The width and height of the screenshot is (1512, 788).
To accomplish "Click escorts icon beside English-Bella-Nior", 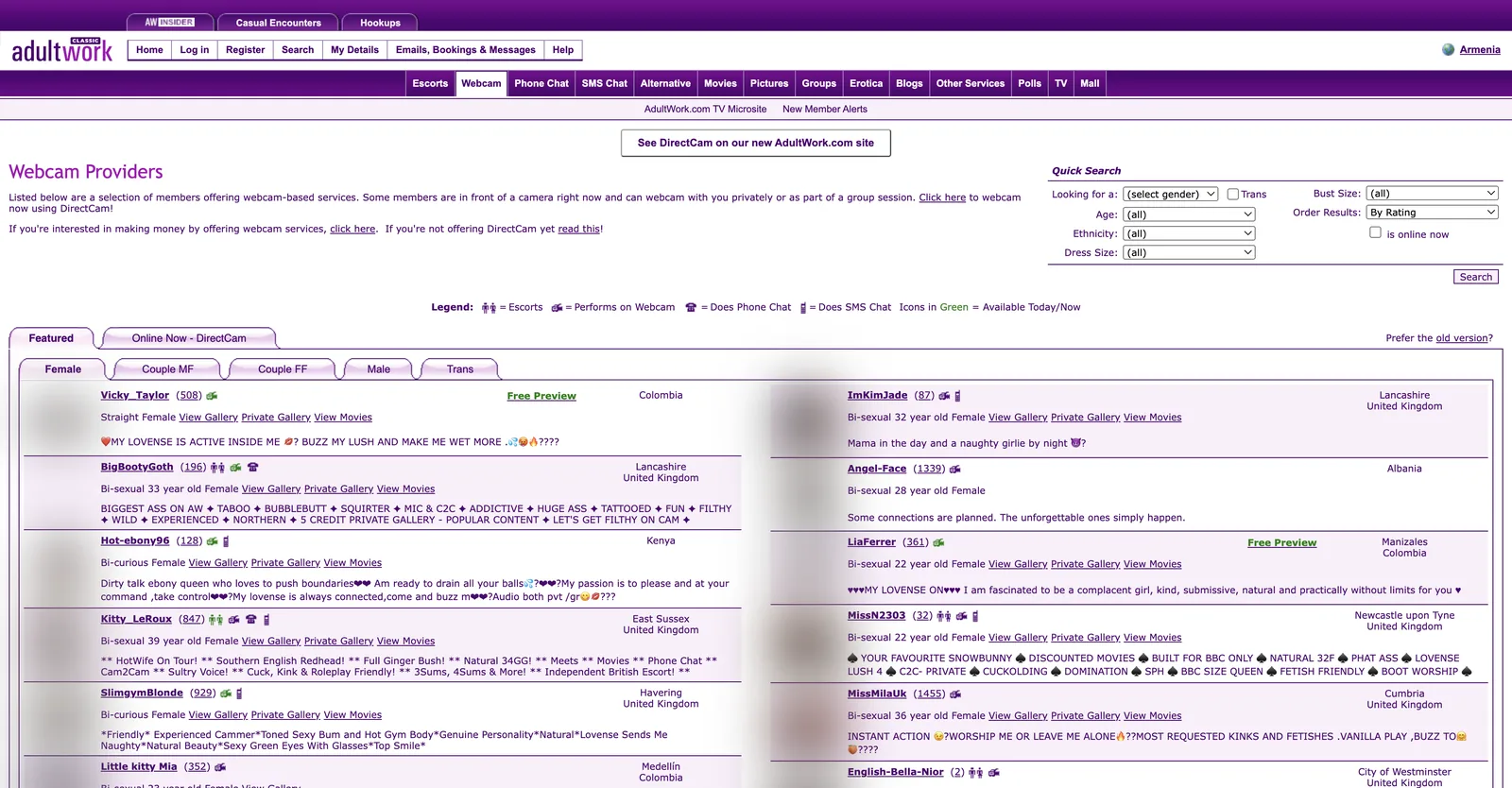I will click(x=976, y=773).
